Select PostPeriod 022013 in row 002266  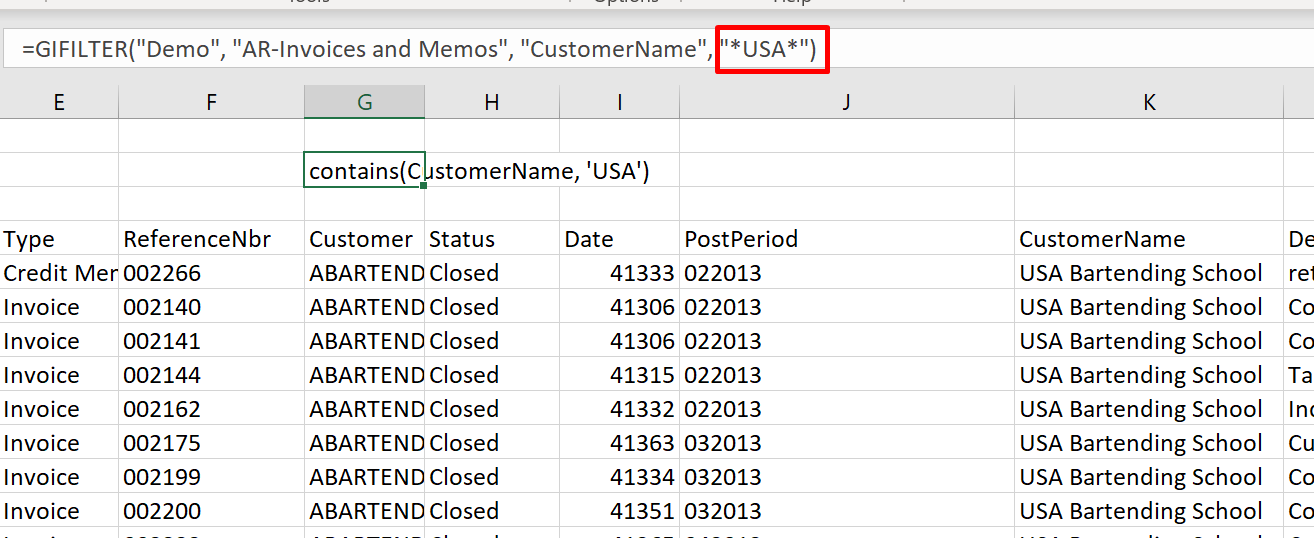pos(847,273)
